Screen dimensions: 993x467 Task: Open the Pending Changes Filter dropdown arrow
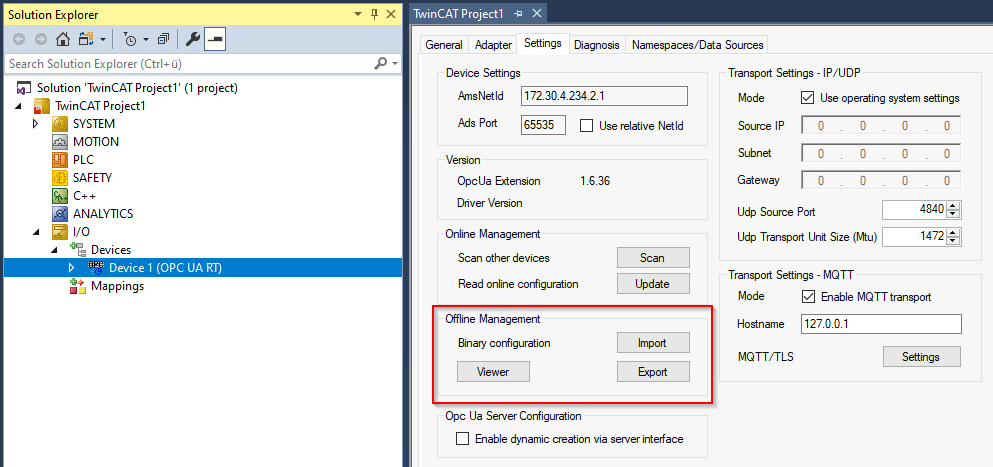point(146,40)
